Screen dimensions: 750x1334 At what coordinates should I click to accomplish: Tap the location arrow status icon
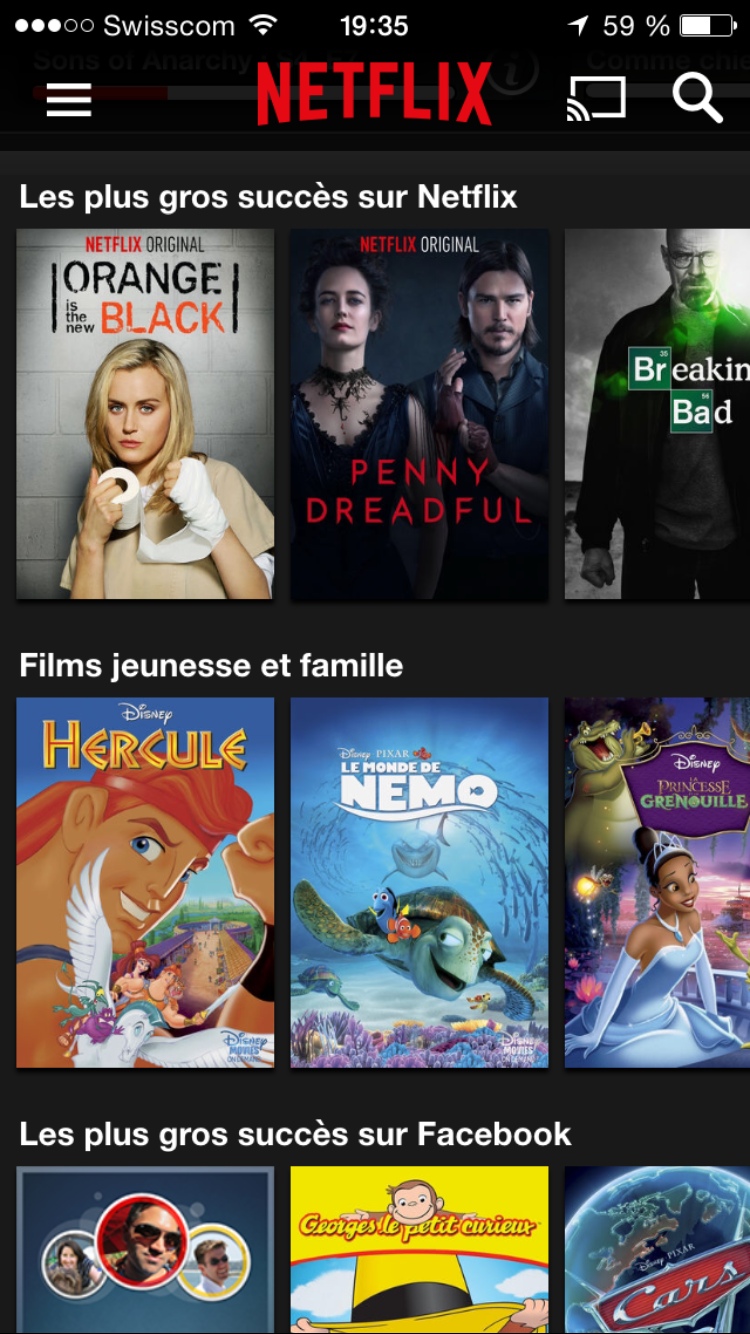point(578,25)
